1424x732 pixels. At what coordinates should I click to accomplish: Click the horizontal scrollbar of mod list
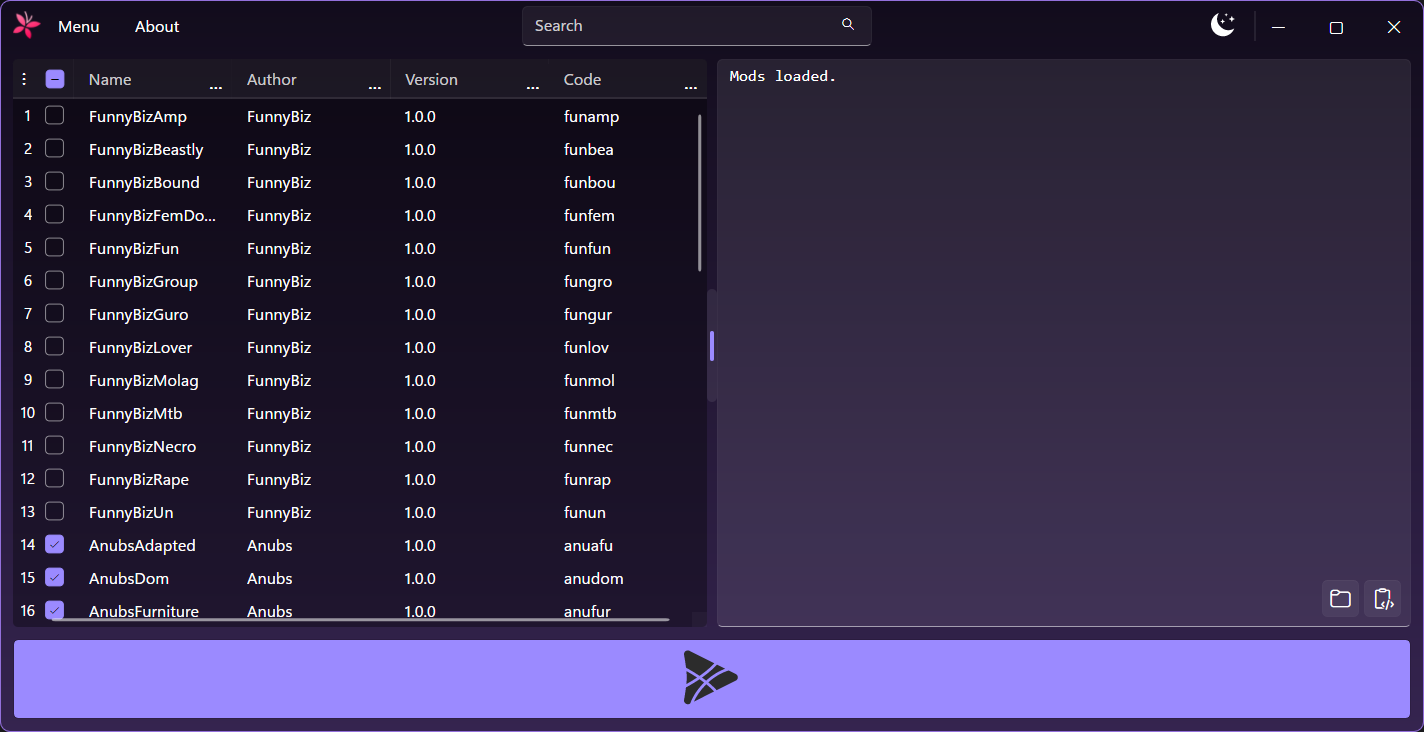point(360,619)
